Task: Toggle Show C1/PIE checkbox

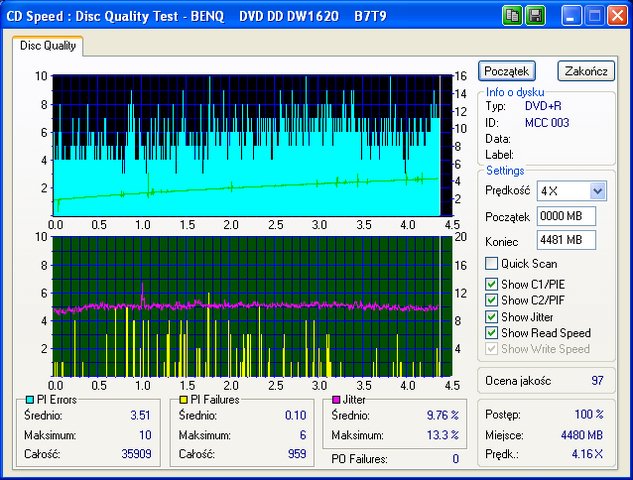Action: 491,284
